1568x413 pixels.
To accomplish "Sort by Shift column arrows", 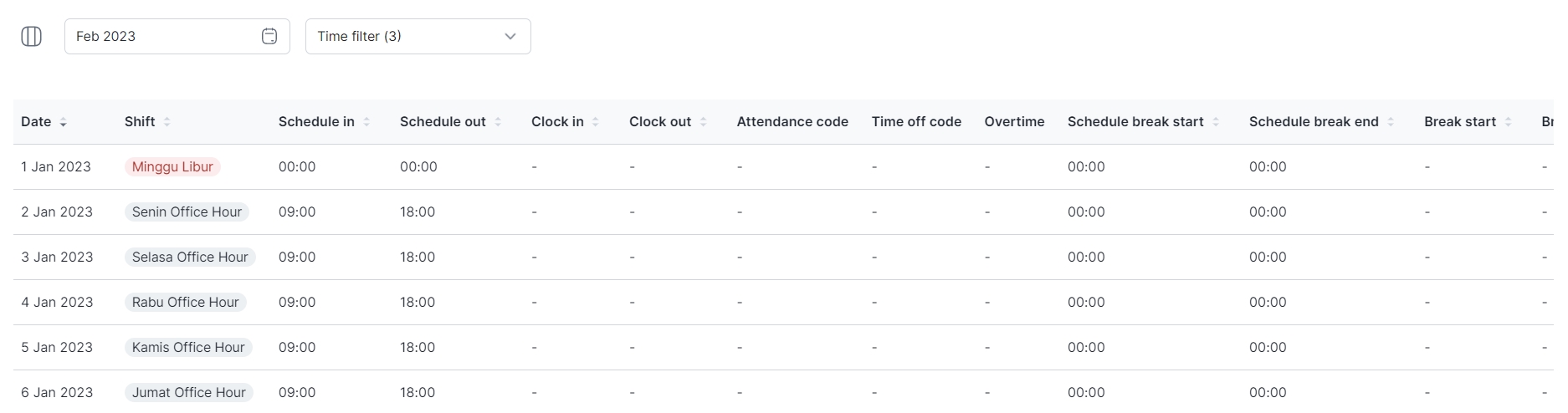I will click(167, 122).
